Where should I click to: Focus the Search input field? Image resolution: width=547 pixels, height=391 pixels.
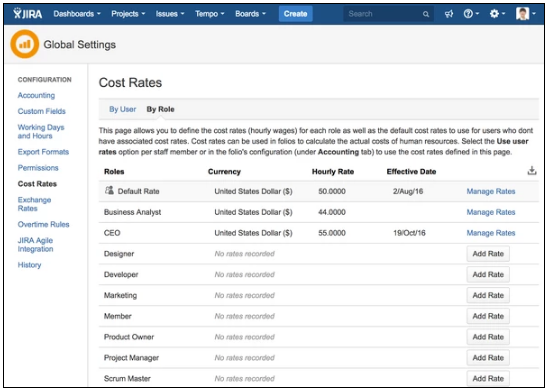388,14
